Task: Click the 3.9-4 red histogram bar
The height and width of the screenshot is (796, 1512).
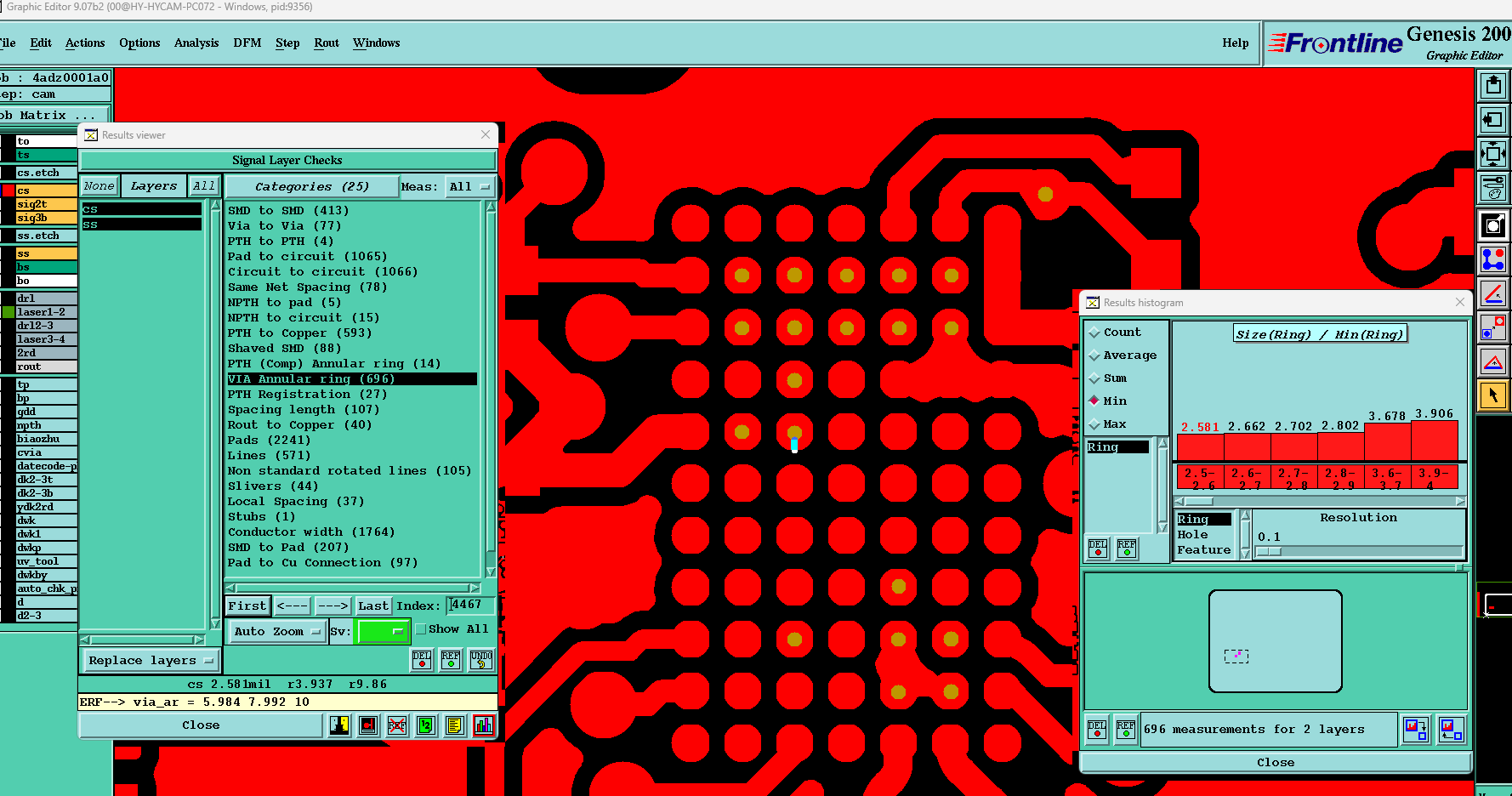Action: (x=1435, y=441)
